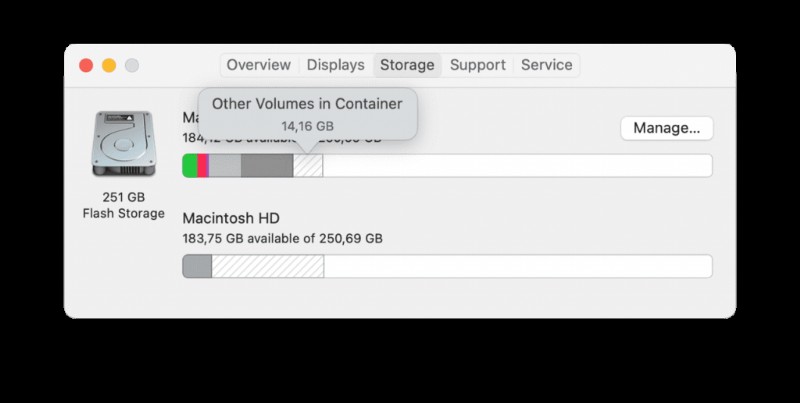The image size is (800, 403).
Task: Click the Flash Storage disk drive icon
Action: coord(123,146)
